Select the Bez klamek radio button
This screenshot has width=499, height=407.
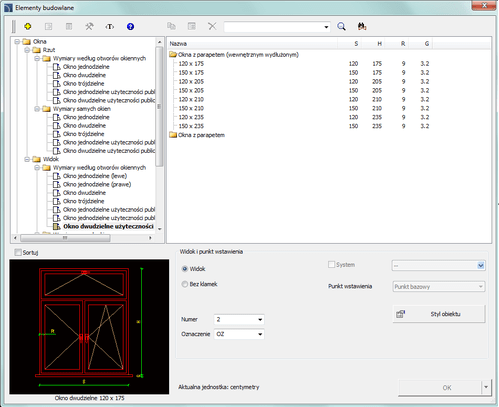185,284
